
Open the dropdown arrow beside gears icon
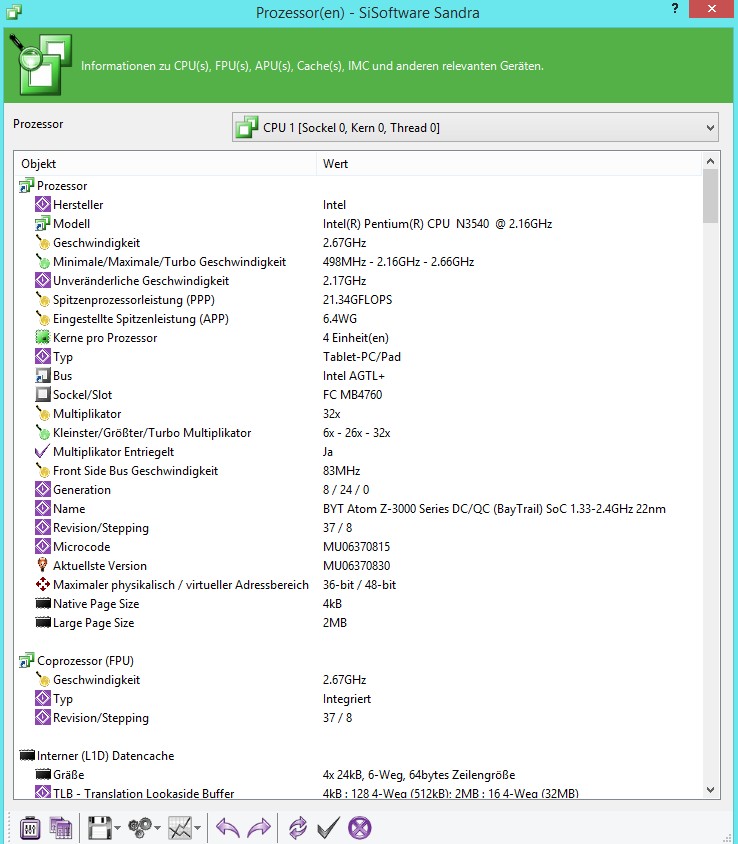point(157,828)
